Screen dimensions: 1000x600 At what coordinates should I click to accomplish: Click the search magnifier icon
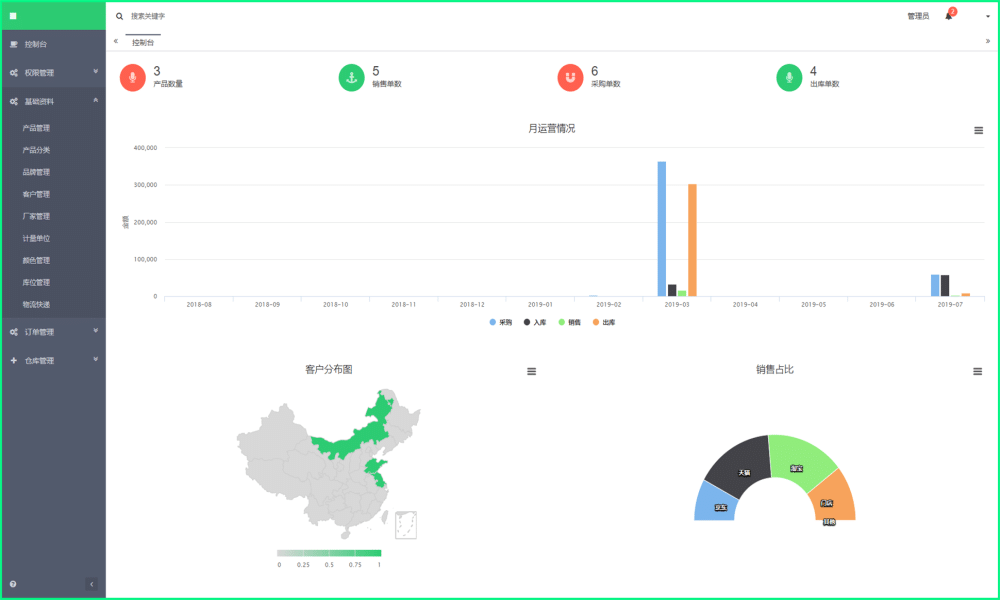pos(119,16)
